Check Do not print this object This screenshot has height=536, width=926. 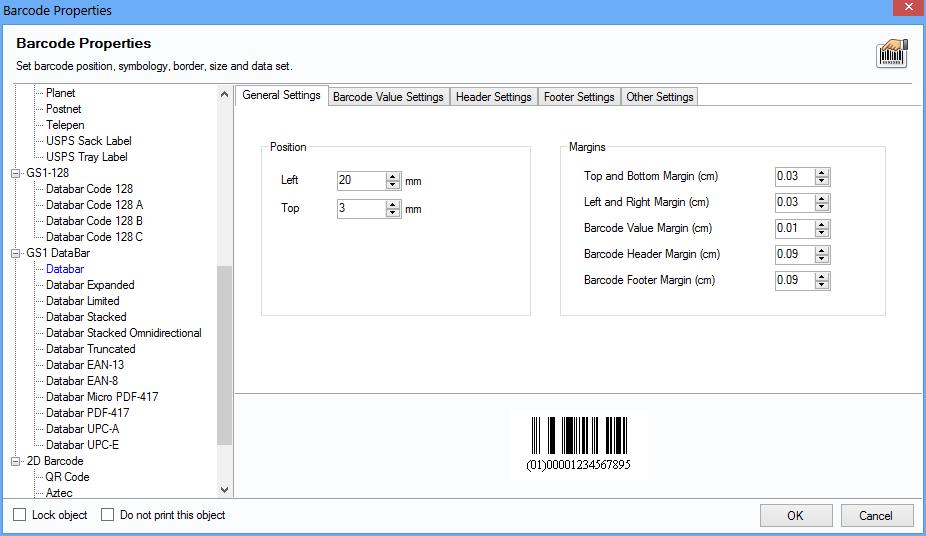click(107, 515)
